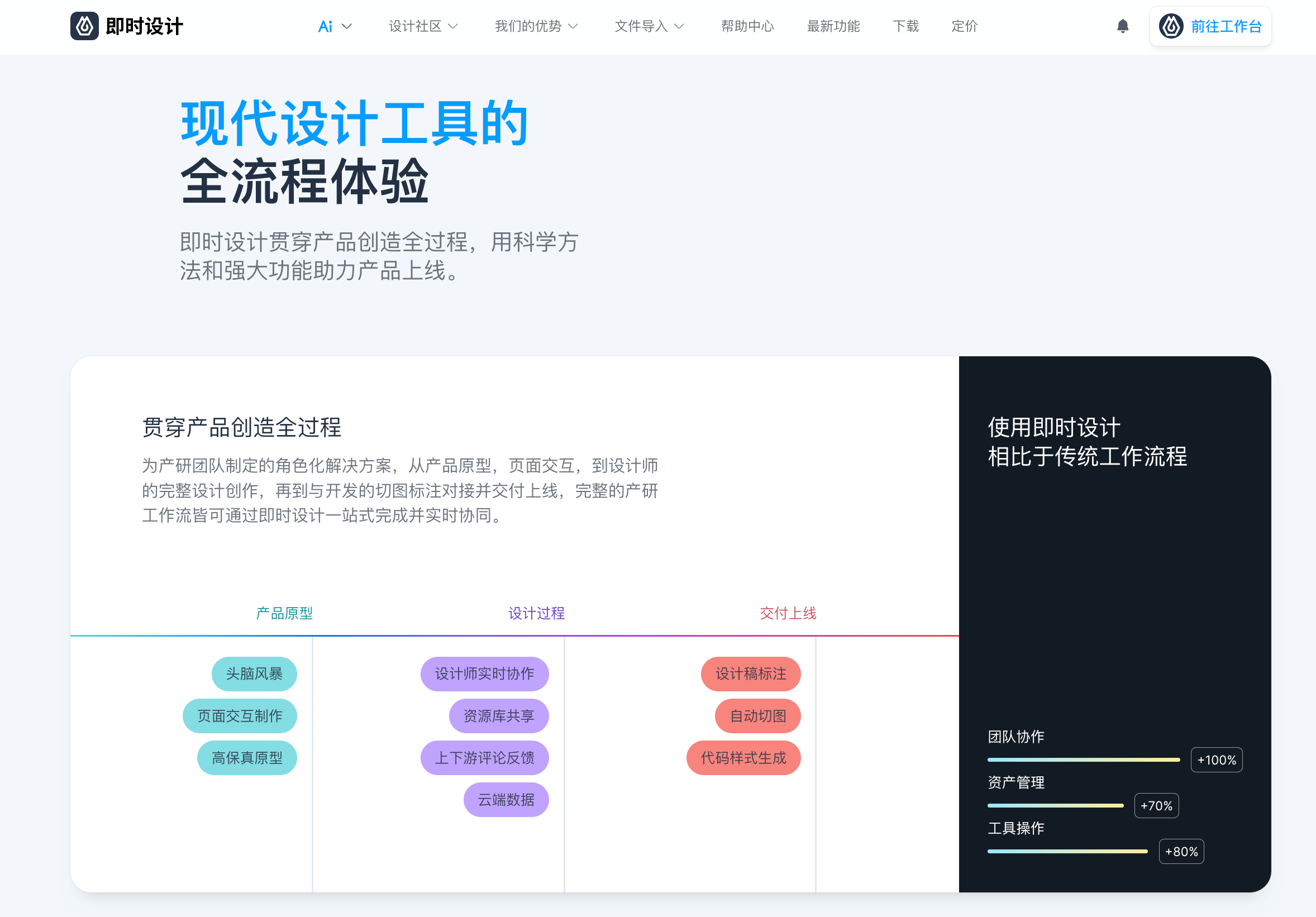Screen dimensions: 1316x917
Task: Click the 相比于传统工作流程 text line
Action: pyautogui.click(x=1088, y=457)
